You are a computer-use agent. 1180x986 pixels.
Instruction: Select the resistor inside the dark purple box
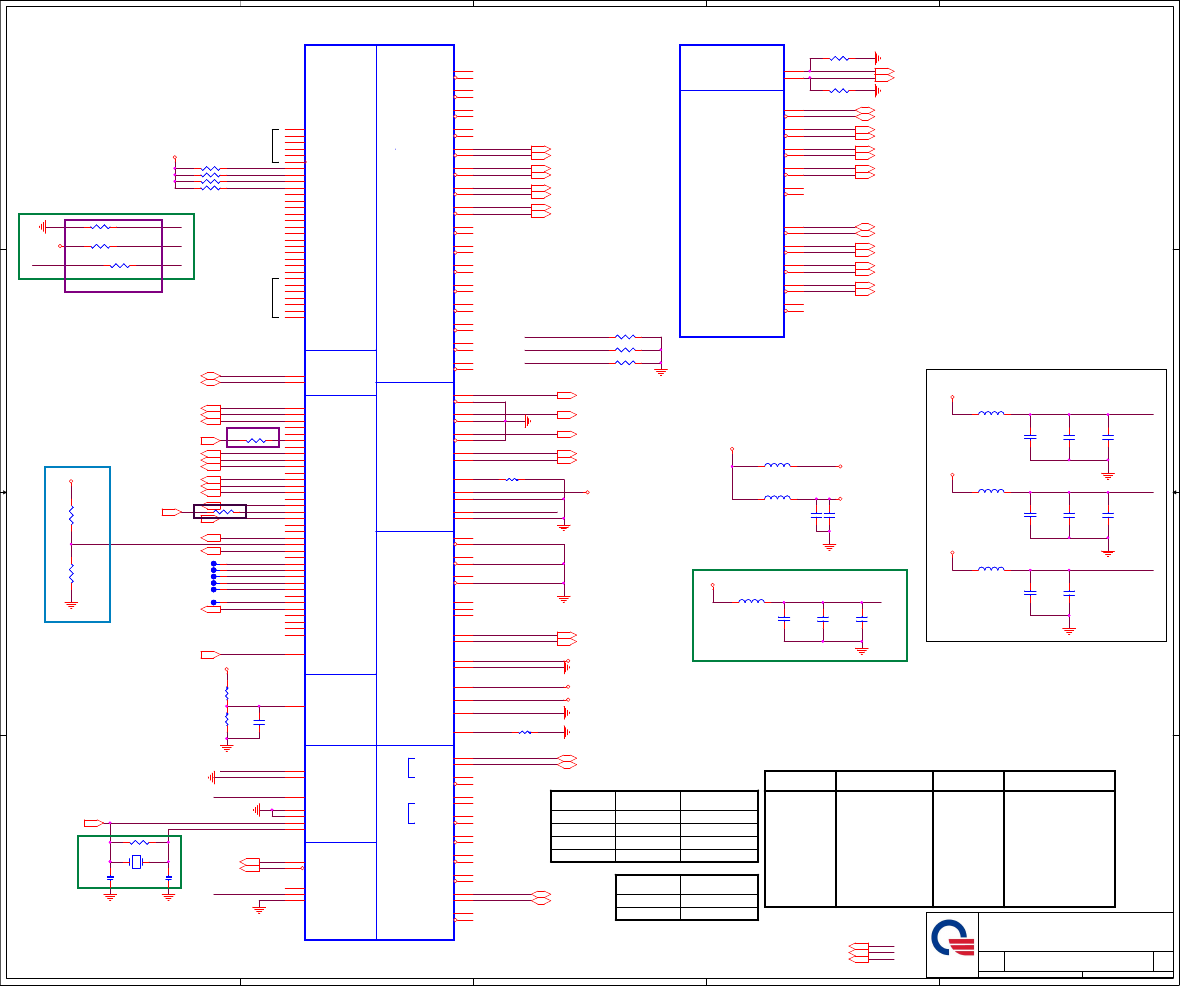tap(224, 512)
